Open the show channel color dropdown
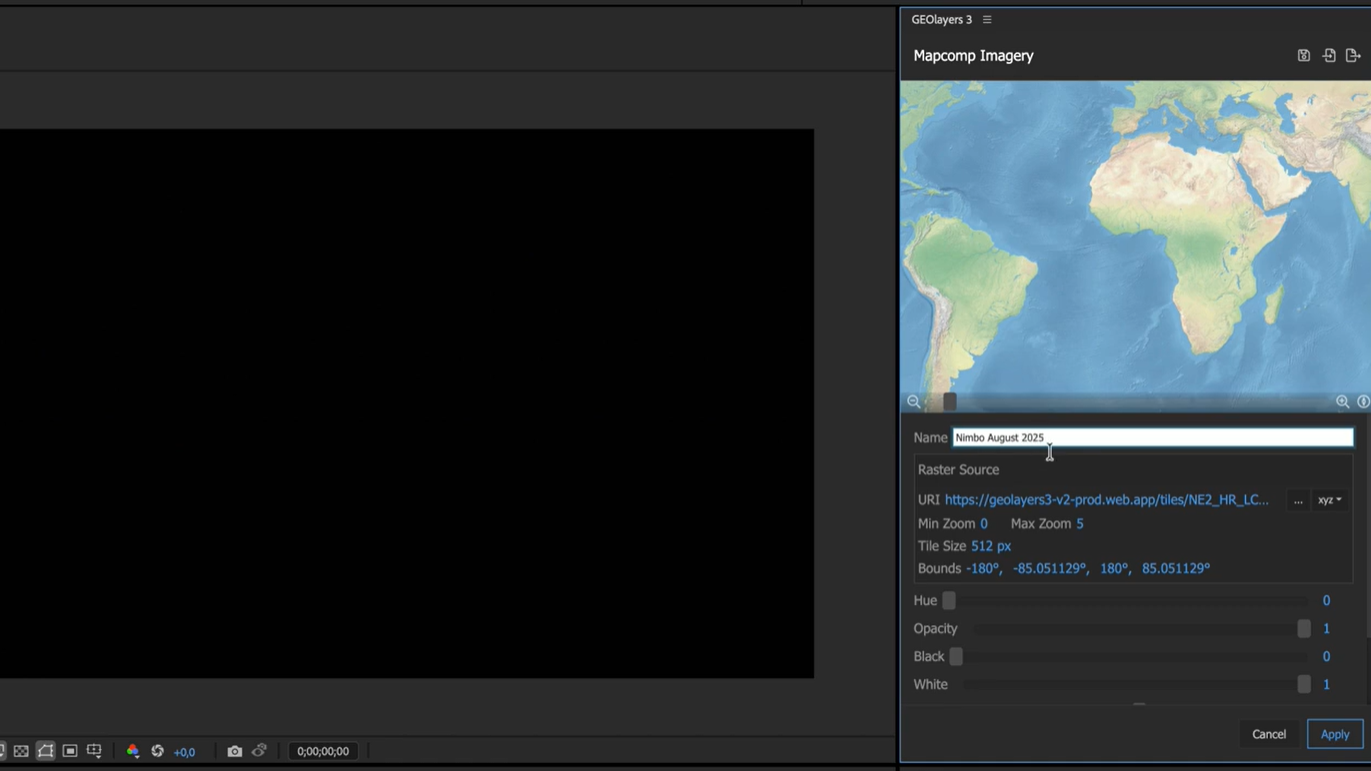The width and height of the screenshot is (1371, 771). click(132, 751)
